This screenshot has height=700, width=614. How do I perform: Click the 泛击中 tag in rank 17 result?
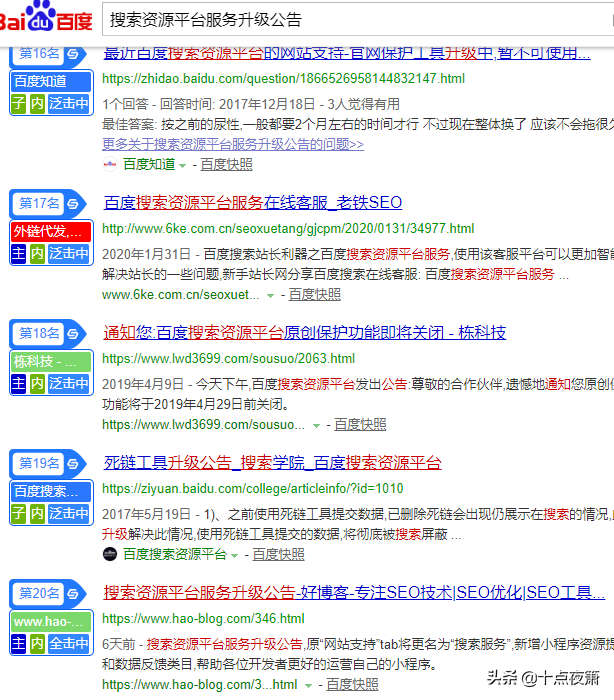[x=68, y=254]
